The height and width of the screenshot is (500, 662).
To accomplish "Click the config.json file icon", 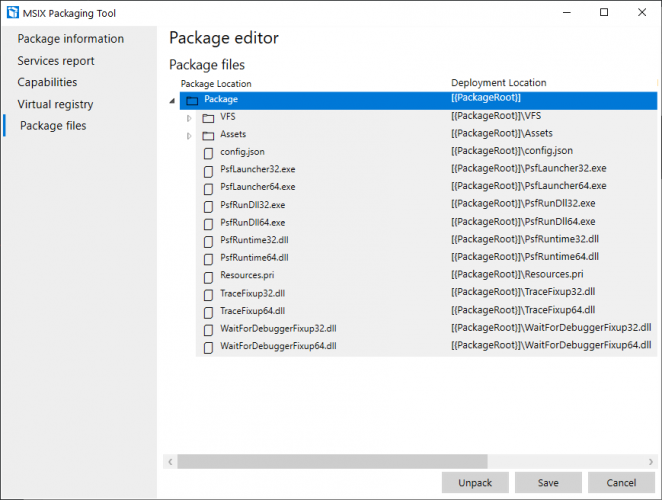I will coord(208,152).
